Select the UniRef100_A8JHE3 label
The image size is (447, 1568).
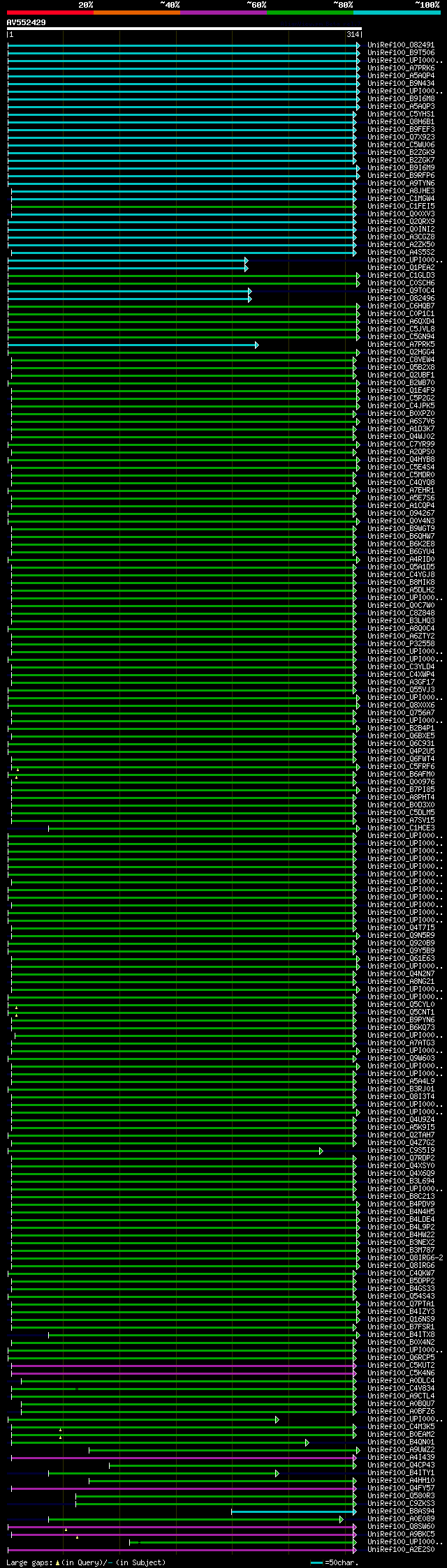point(401,191)
